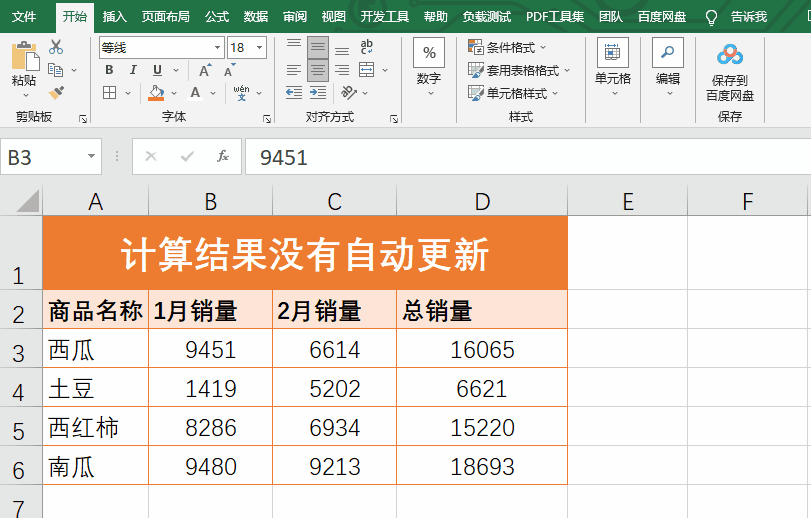Viewport: 811px width, 518px height.
Task: Increase cell indent
Action: [318, 93]
